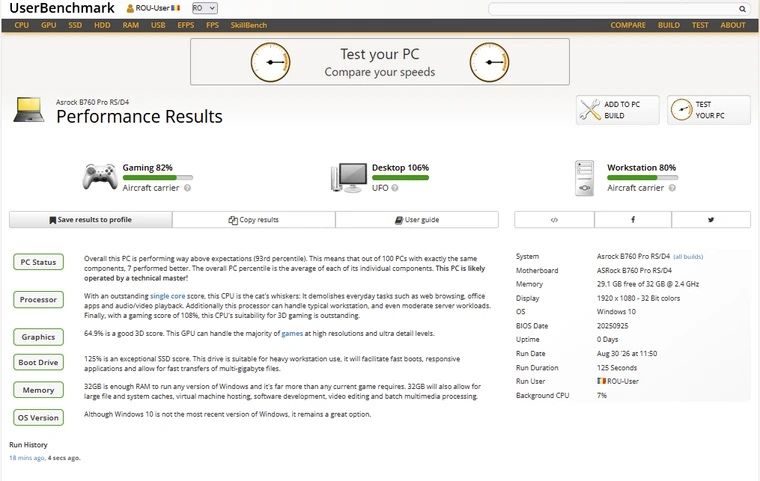Select the Windows 10 OS value
Image resolution: width=760 pixels, height=481 pixels.
click(x=617, y=312)
